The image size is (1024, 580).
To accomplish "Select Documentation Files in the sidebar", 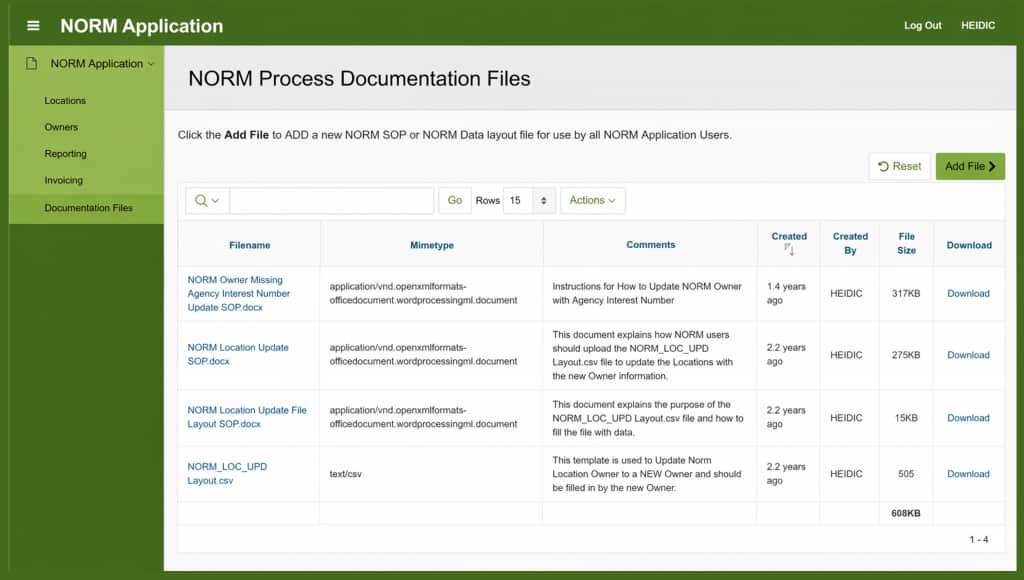I will (x=88, y=208).
